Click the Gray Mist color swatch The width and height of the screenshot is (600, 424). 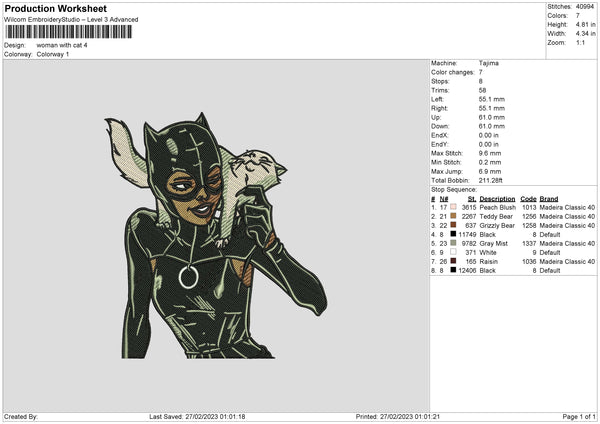coord(453,243)
